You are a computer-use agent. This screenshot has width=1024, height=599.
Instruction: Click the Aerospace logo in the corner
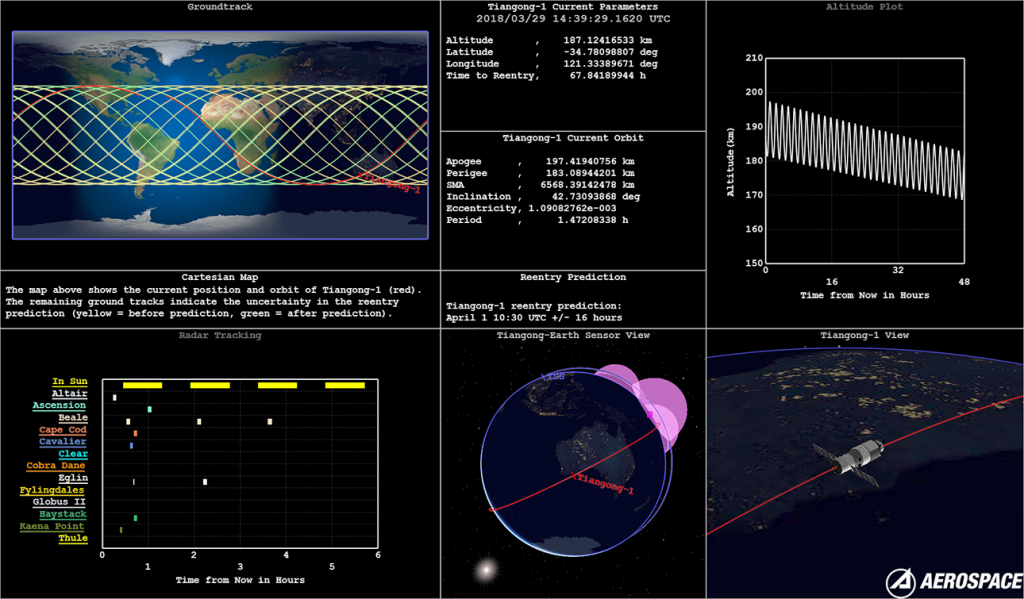click(954, 581)
